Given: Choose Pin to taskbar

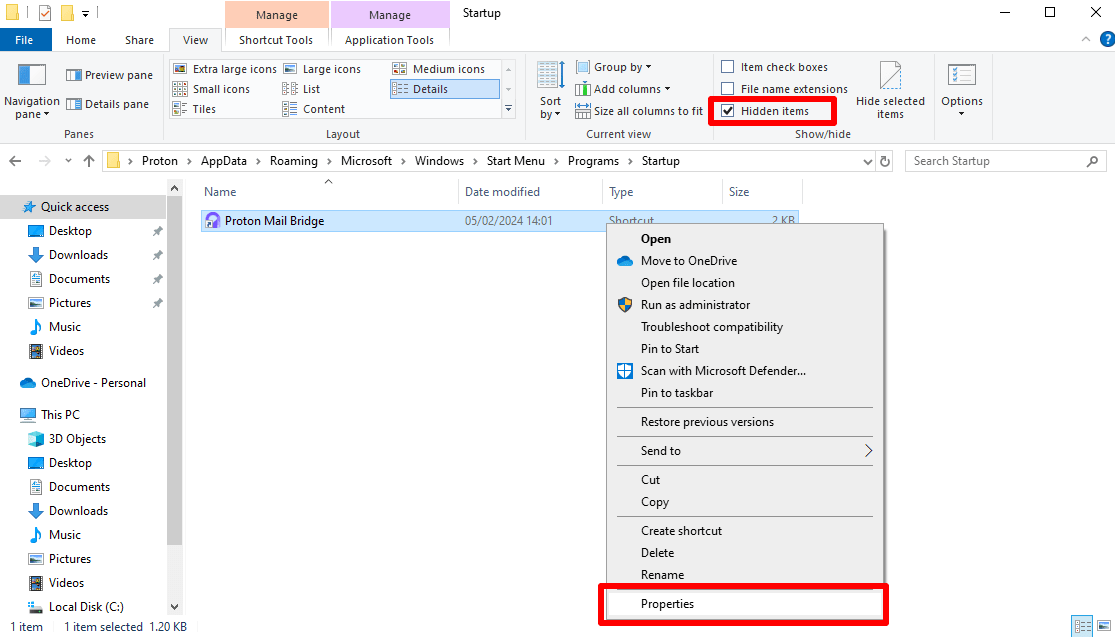Looking at the screenshot, I should click(x=745, y=393).
